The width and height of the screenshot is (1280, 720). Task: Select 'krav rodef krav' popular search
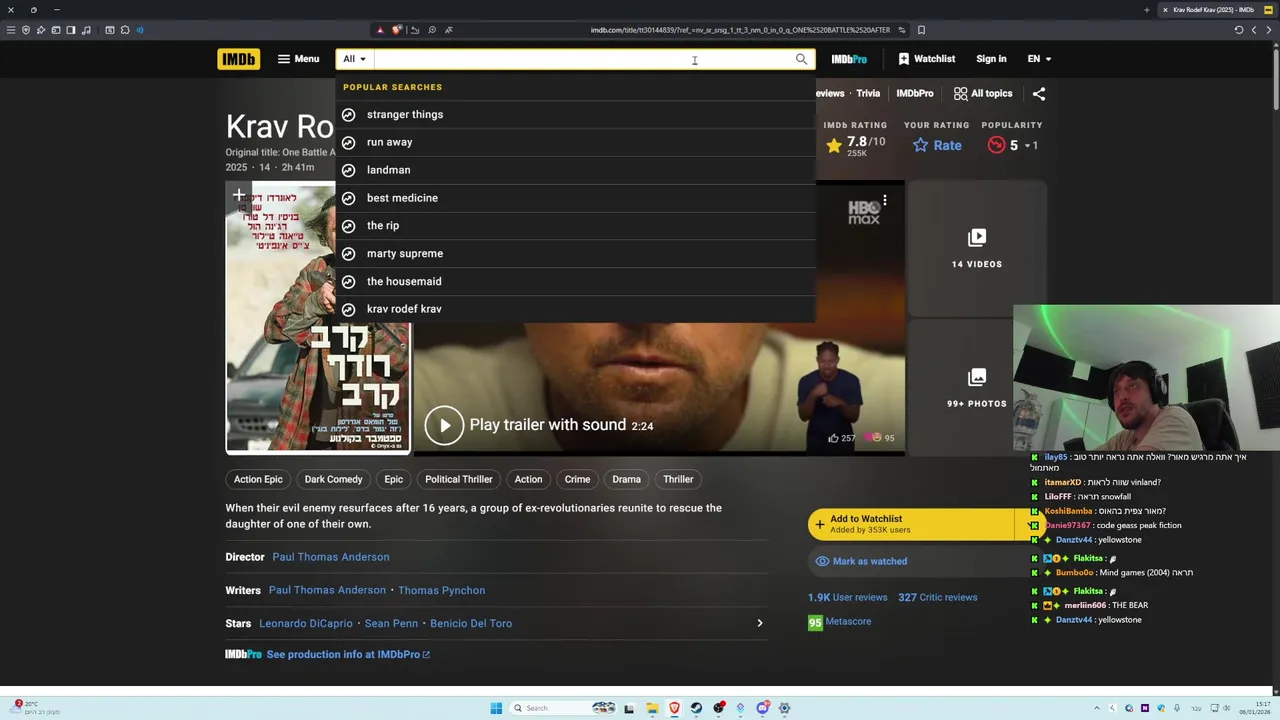[575, 309]
